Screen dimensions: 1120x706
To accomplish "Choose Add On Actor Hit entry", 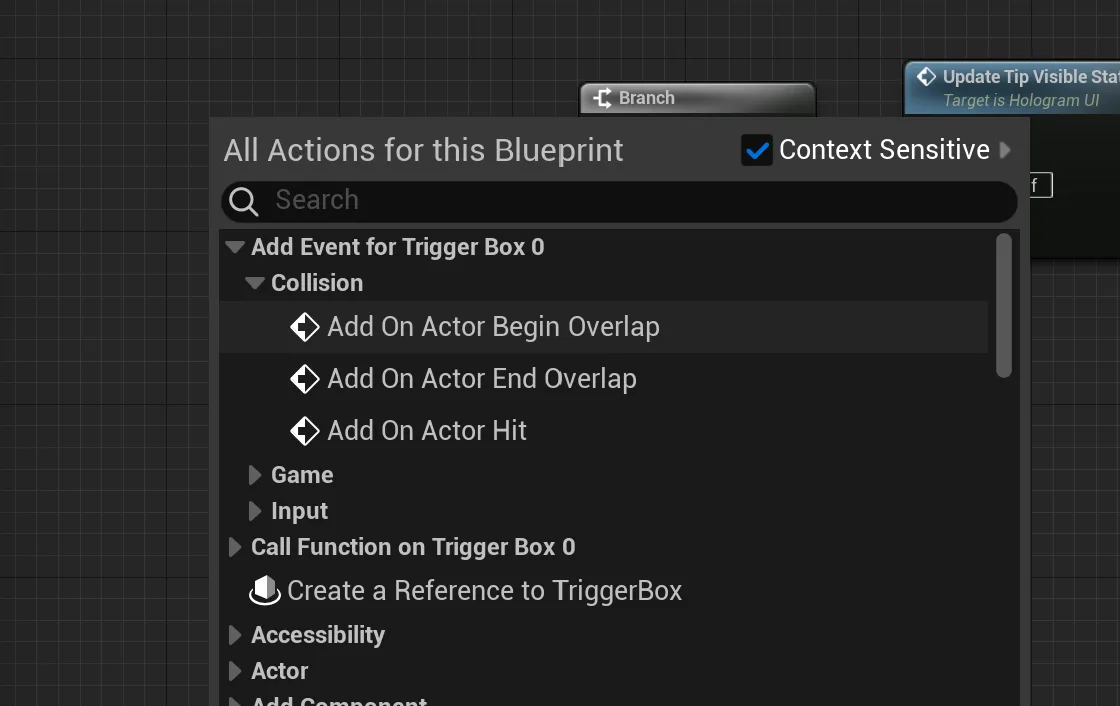I will point(427,431).
